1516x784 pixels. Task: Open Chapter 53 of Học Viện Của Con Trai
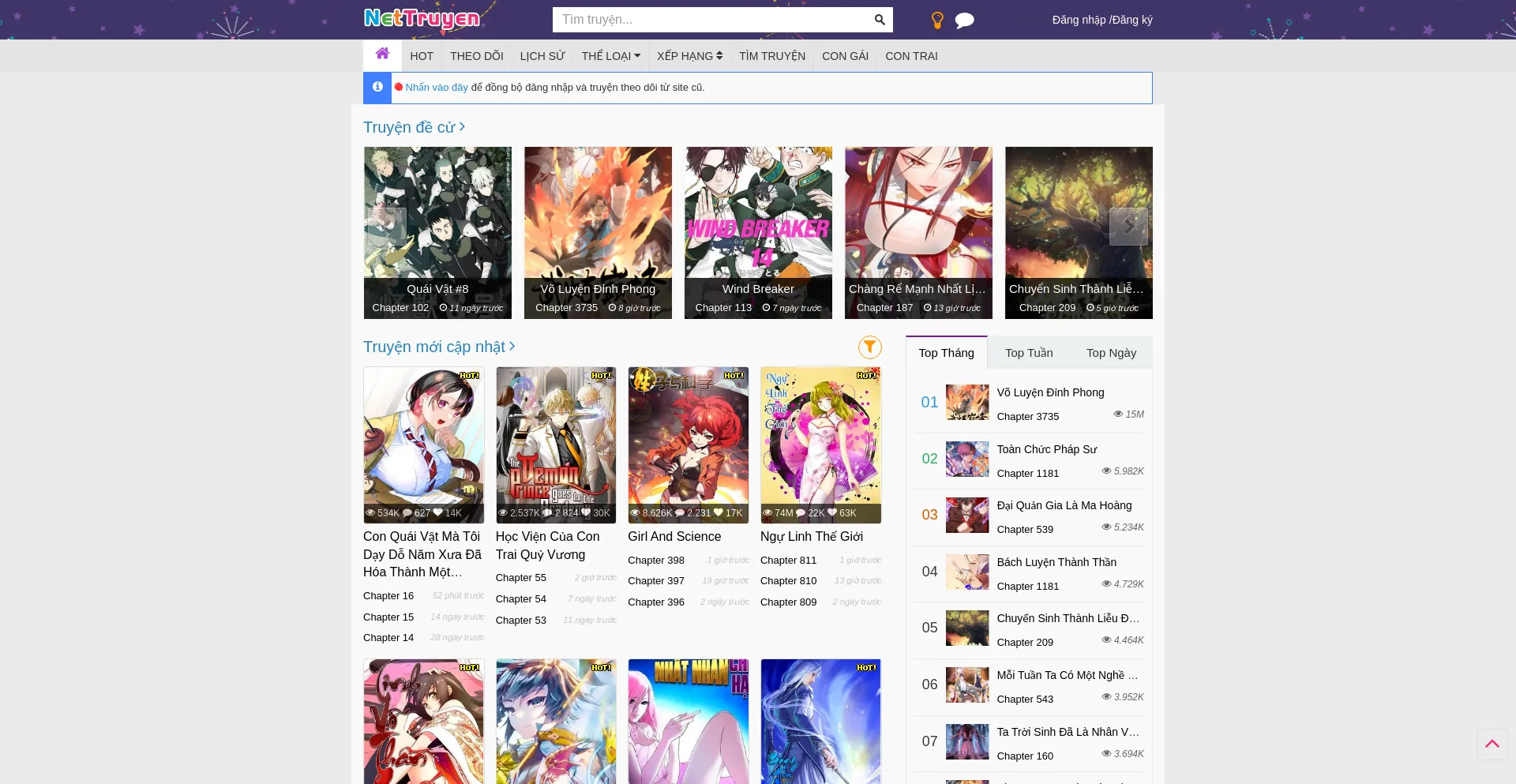[520, 620]
